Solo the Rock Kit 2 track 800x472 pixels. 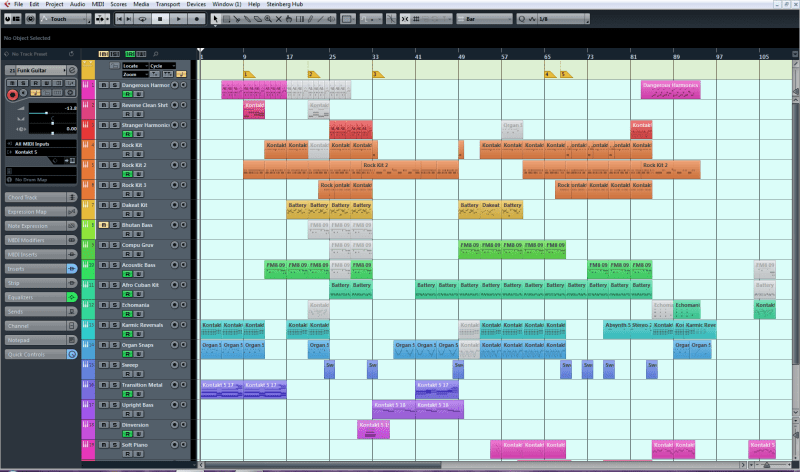pos(115,165)
